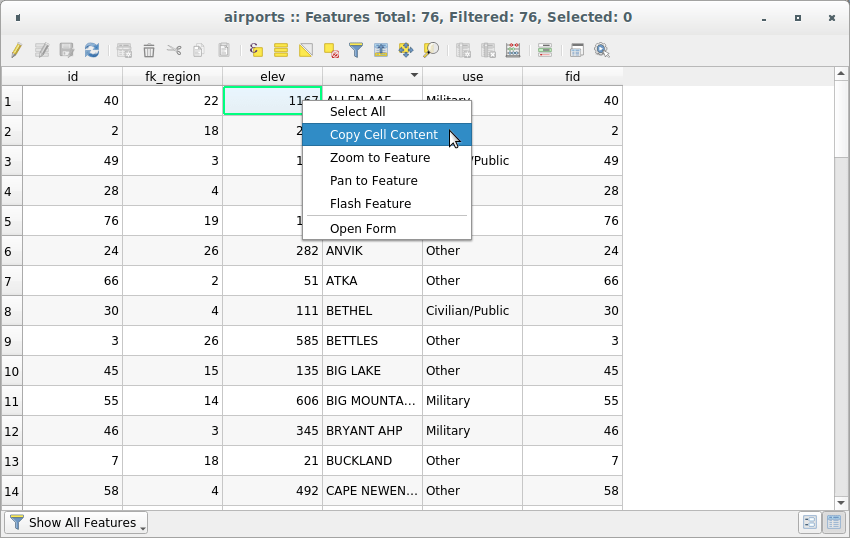
Task: Open the field calculator icon
Action: [x=513, y=50]
